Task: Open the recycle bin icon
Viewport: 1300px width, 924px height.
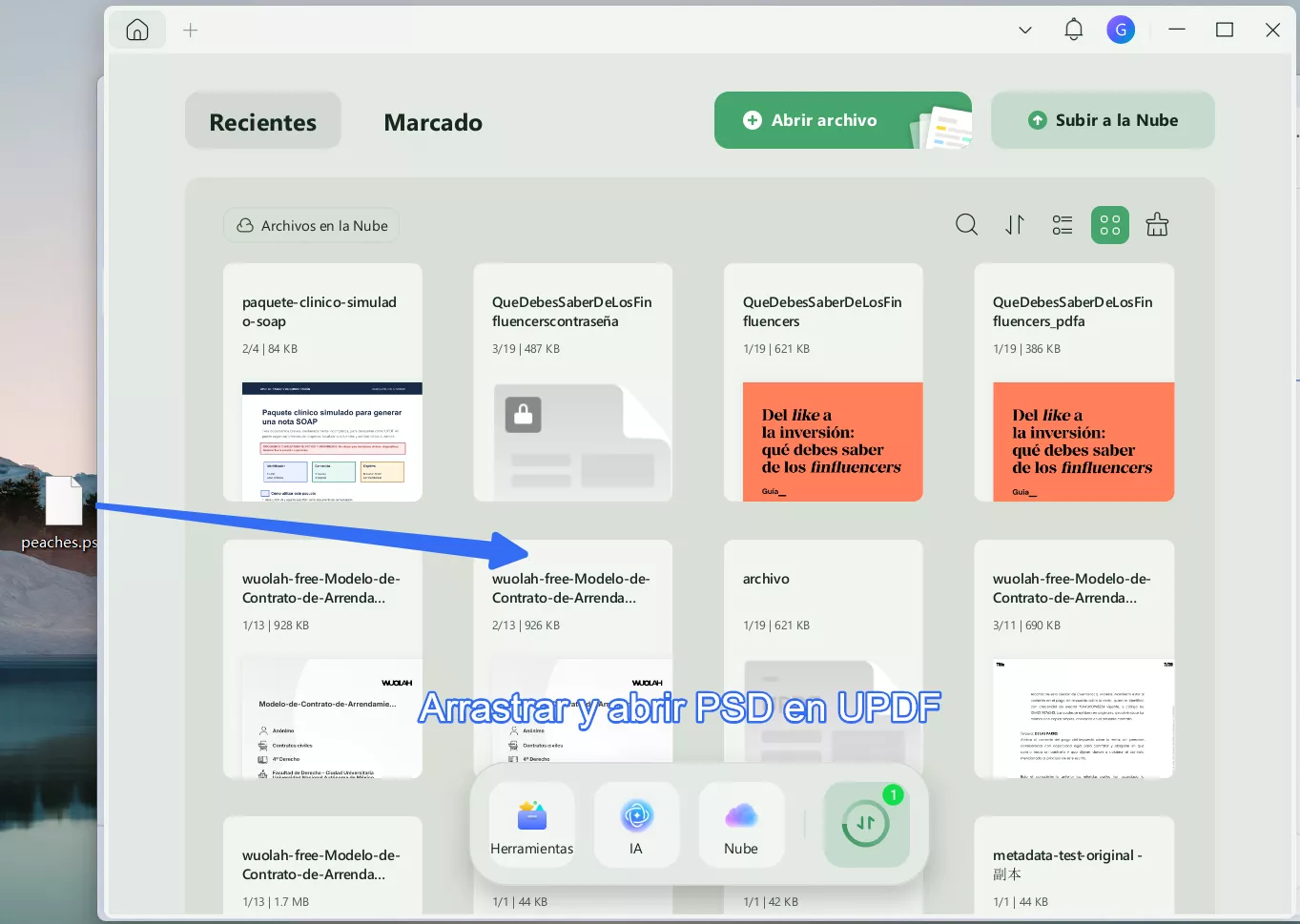Action: 1157,224
